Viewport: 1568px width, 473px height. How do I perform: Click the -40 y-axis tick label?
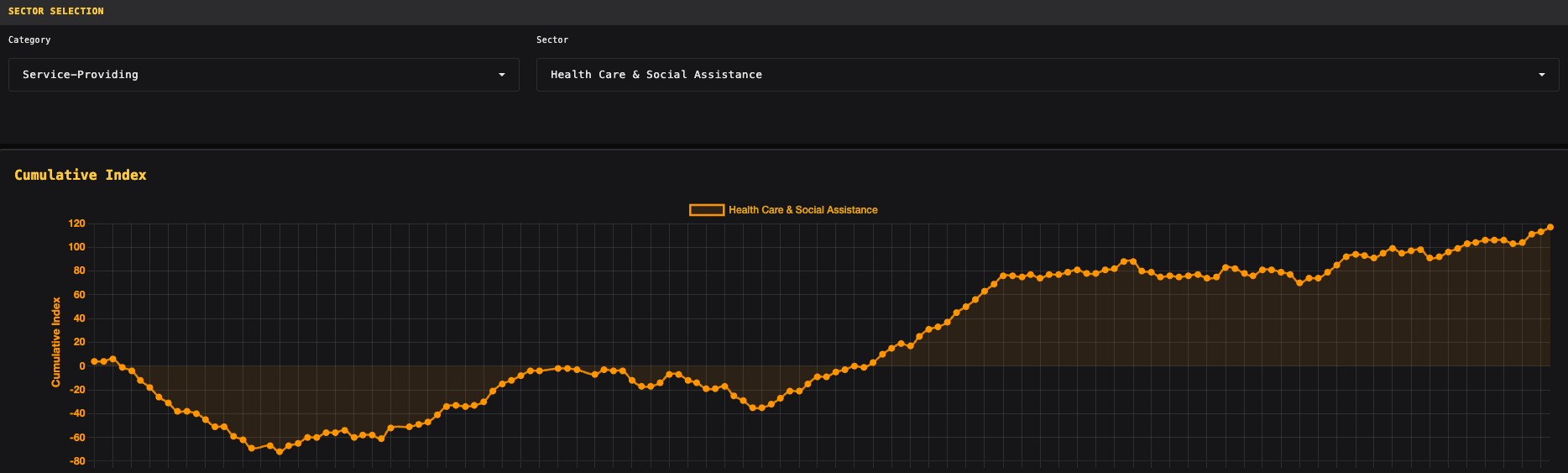[x=76, y=413]
